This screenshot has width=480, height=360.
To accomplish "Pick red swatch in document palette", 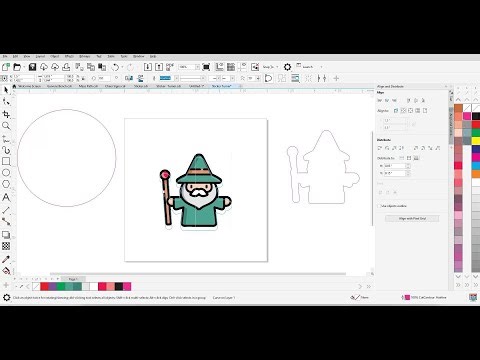I will (x=44, y=286).
